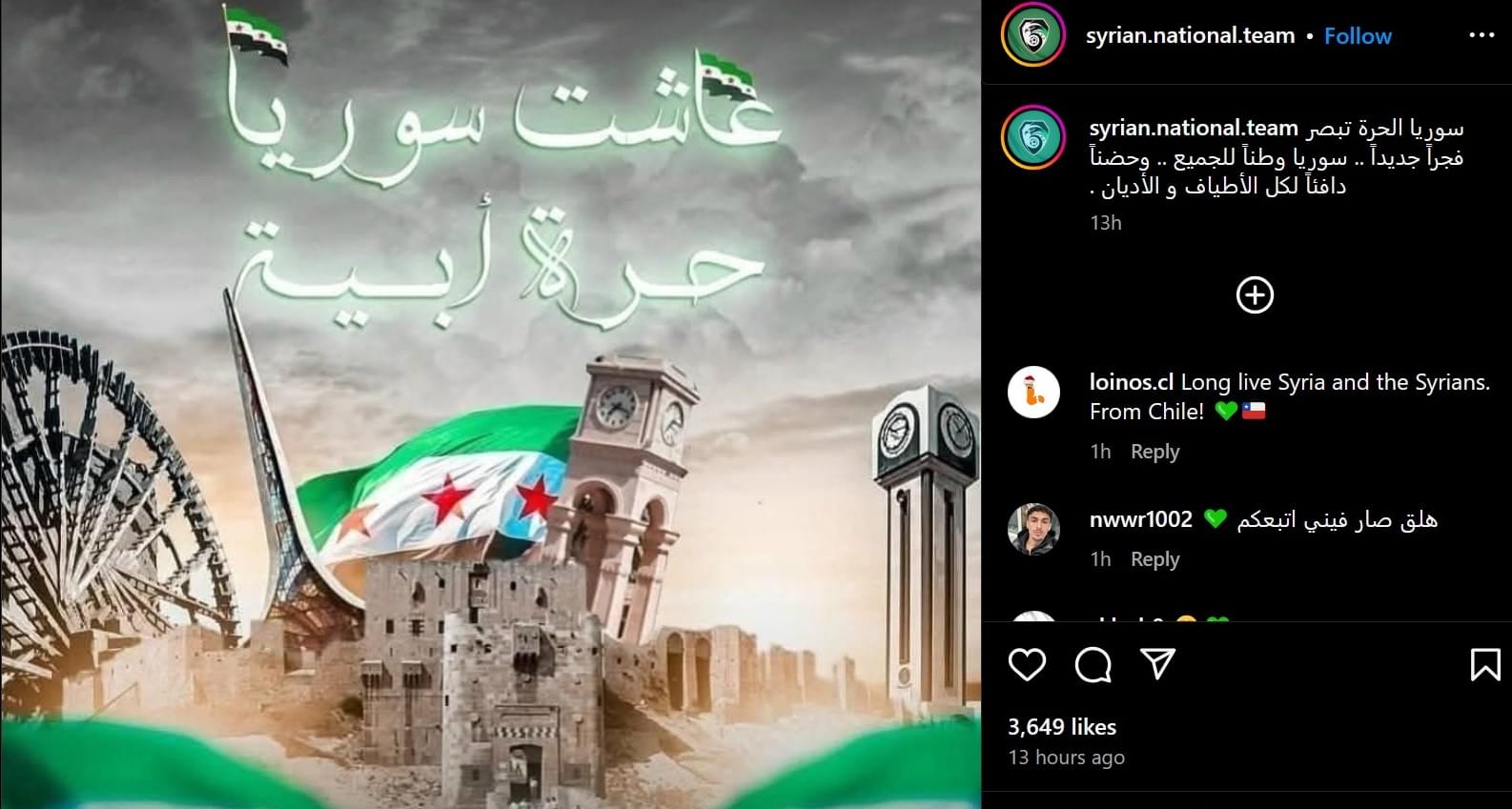This screenshot has height=809, width=1512.
Task: Like the post with the heart icon
Action: [1027, 664]
